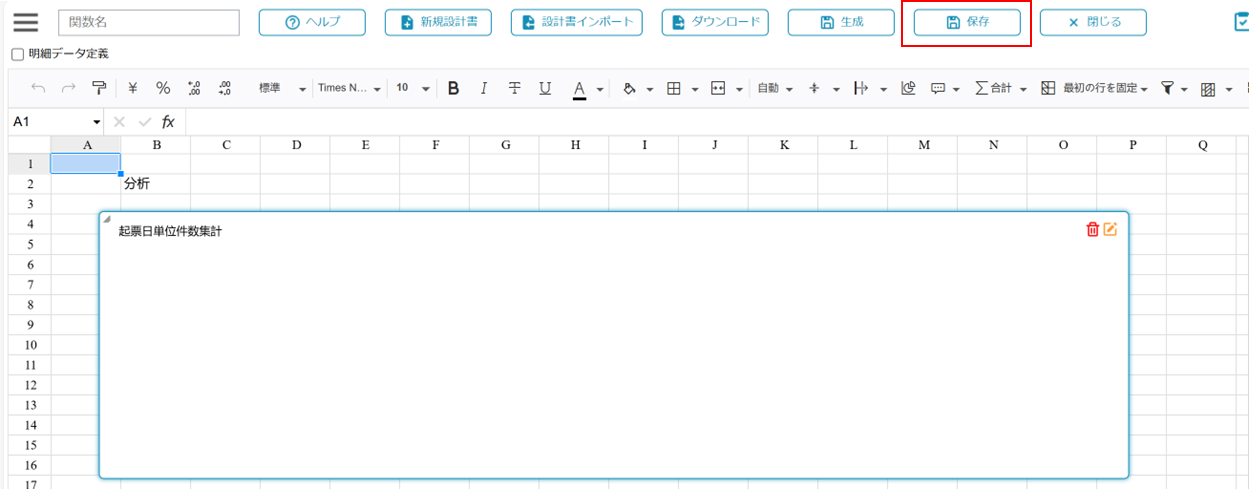Click the ダウンロード button

click(x=715, y=23)
